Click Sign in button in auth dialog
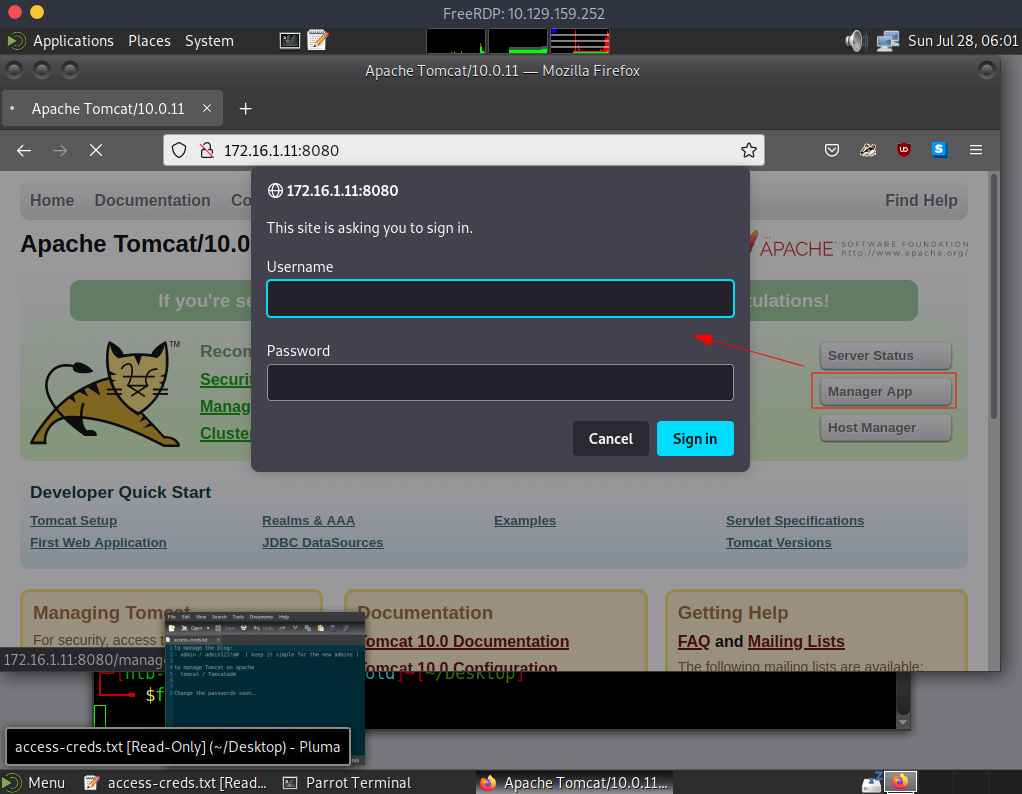Screen dimensions: 1022x794 [694, 439]
